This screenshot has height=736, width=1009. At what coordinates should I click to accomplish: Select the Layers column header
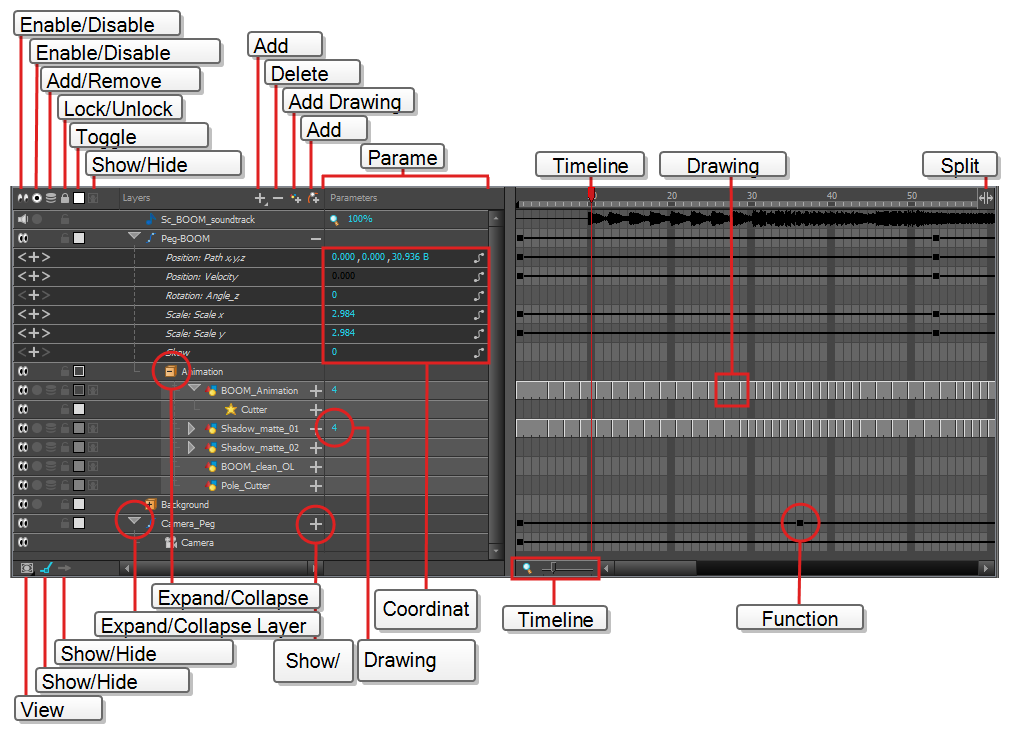[x=136, y=199]
